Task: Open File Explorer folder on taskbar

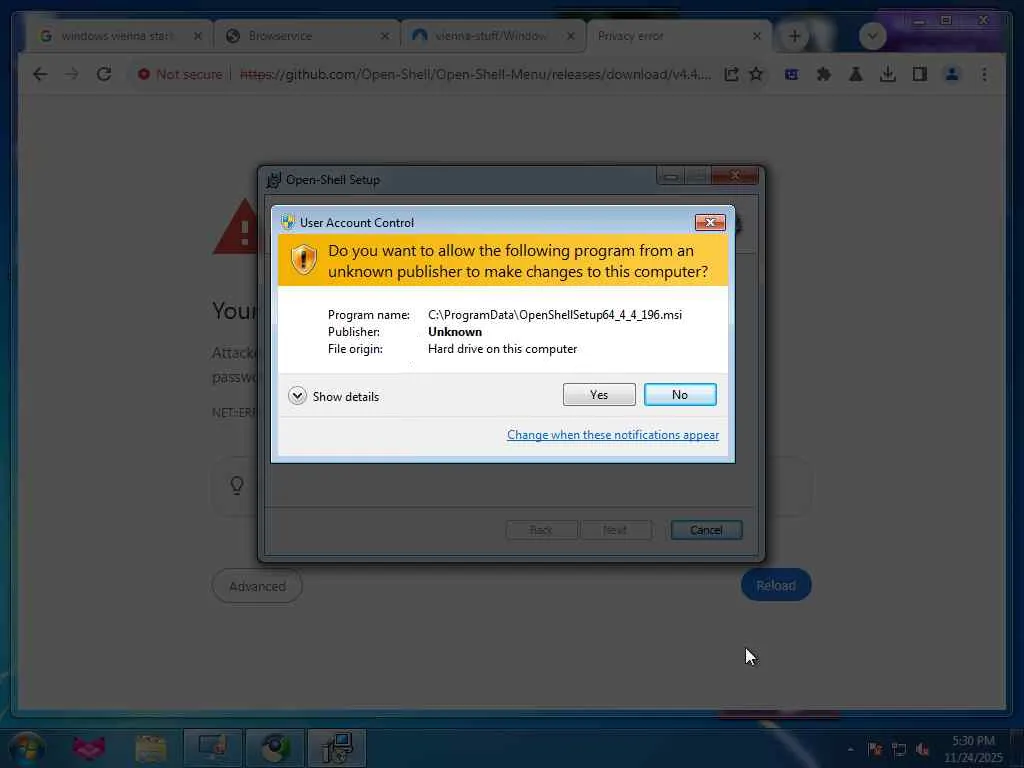Action: click(x=151, y=748)
